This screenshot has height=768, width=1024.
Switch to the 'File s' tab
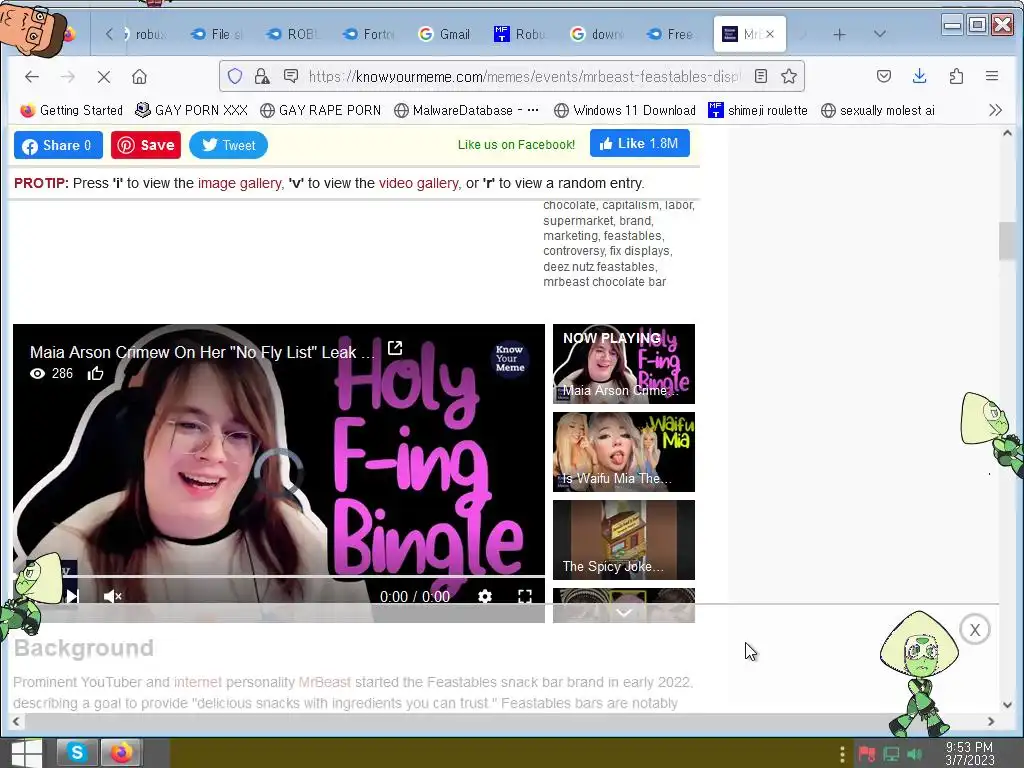(216, 34)
